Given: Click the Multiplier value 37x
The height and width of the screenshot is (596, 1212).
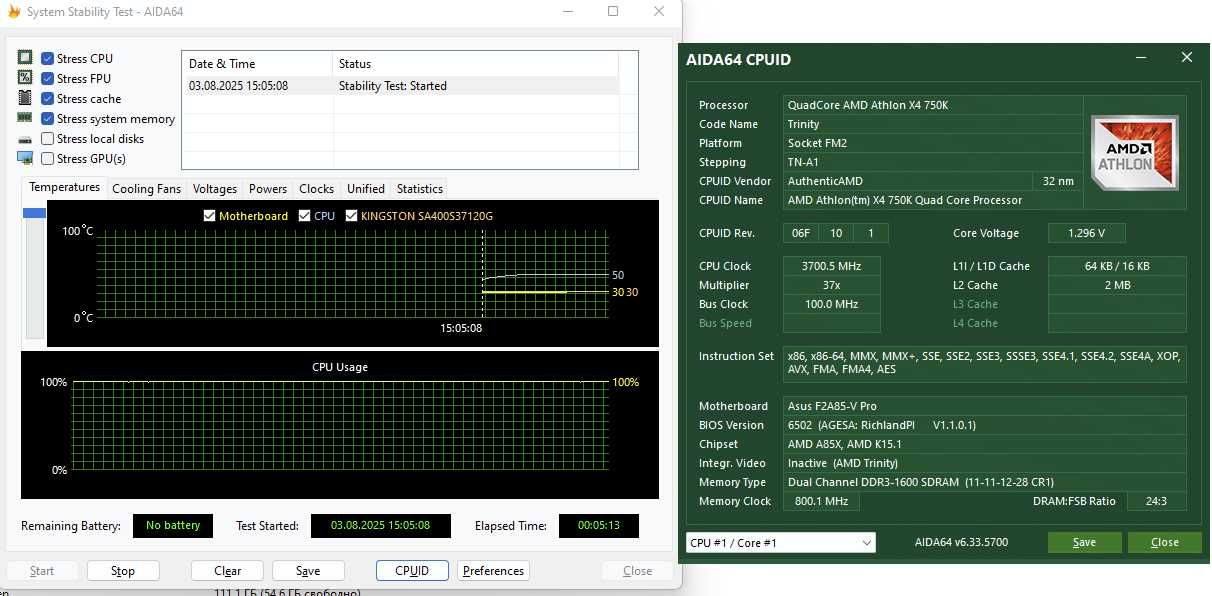Looking at the screenshot, I should click(x=832, y=285).
